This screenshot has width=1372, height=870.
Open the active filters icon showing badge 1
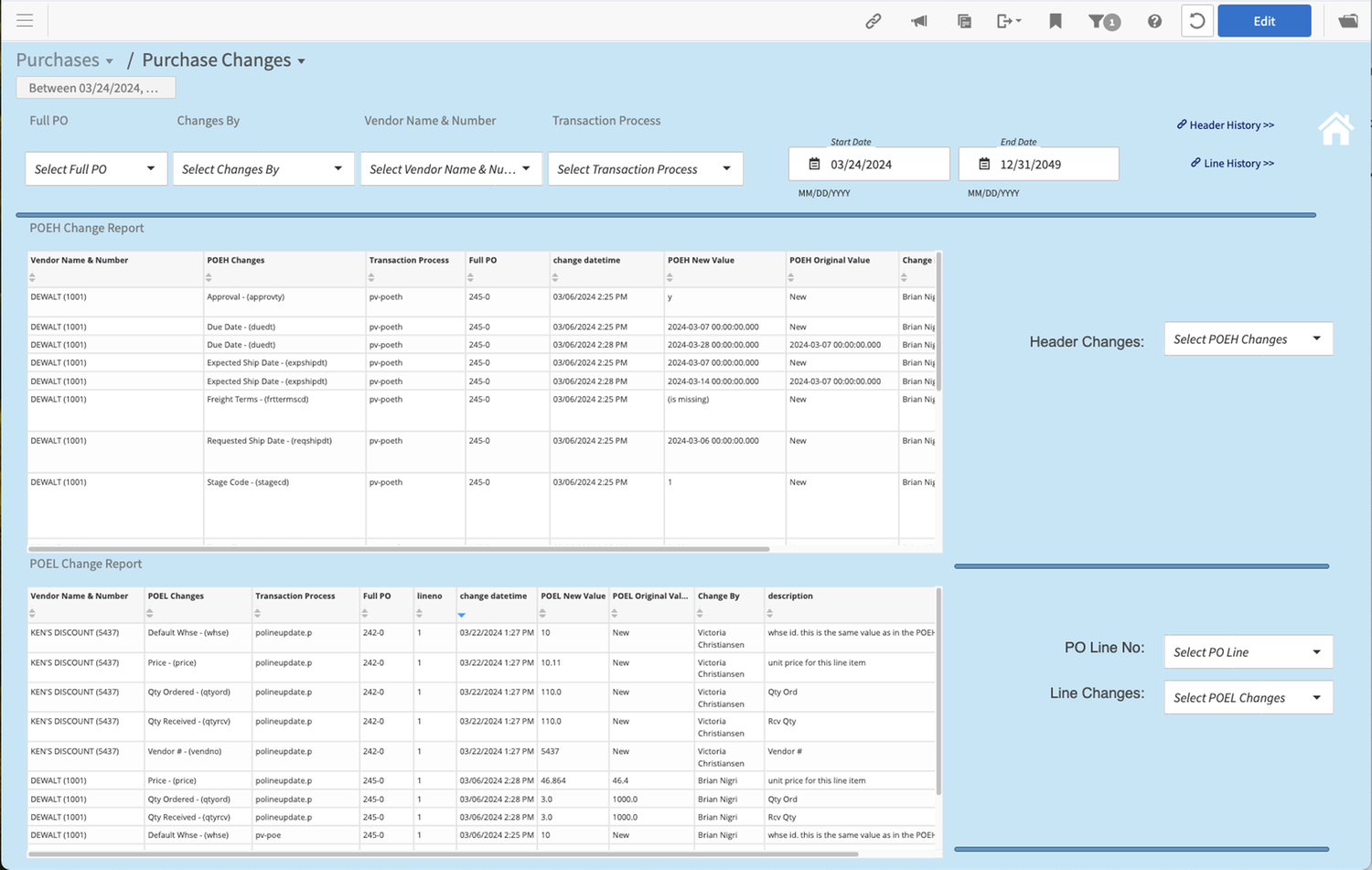[x=1104, y=20]
